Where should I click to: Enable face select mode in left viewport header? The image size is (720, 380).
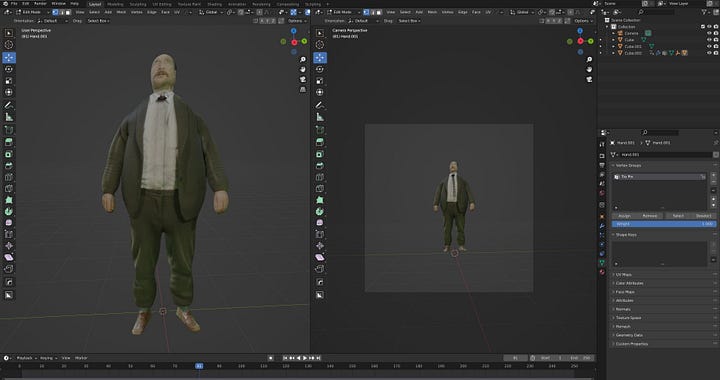(x=68, y=12)
